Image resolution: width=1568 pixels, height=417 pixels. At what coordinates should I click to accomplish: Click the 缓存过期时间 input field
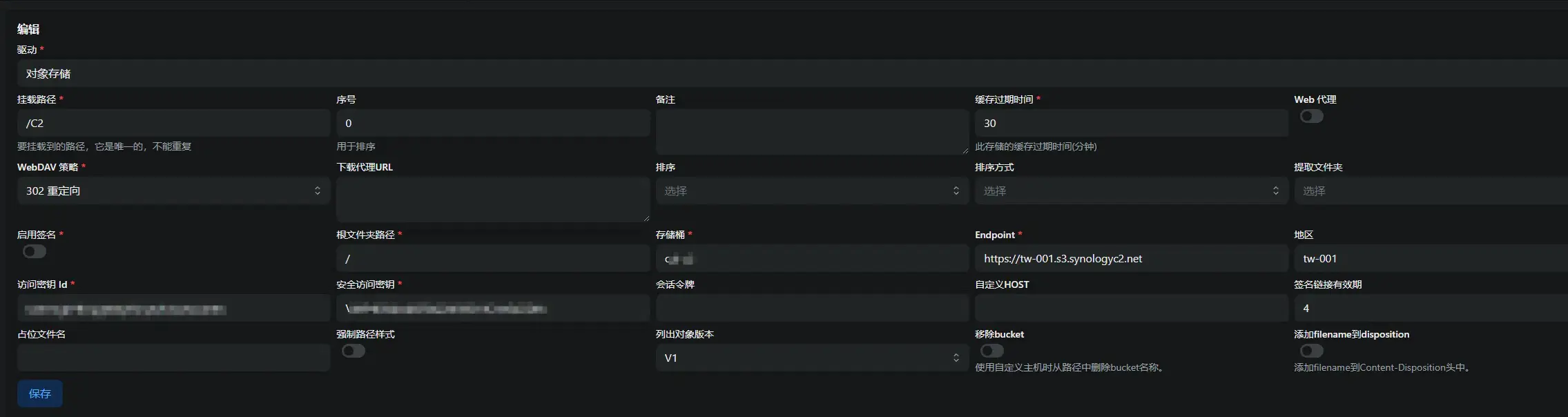click(x=1131, y=123)
